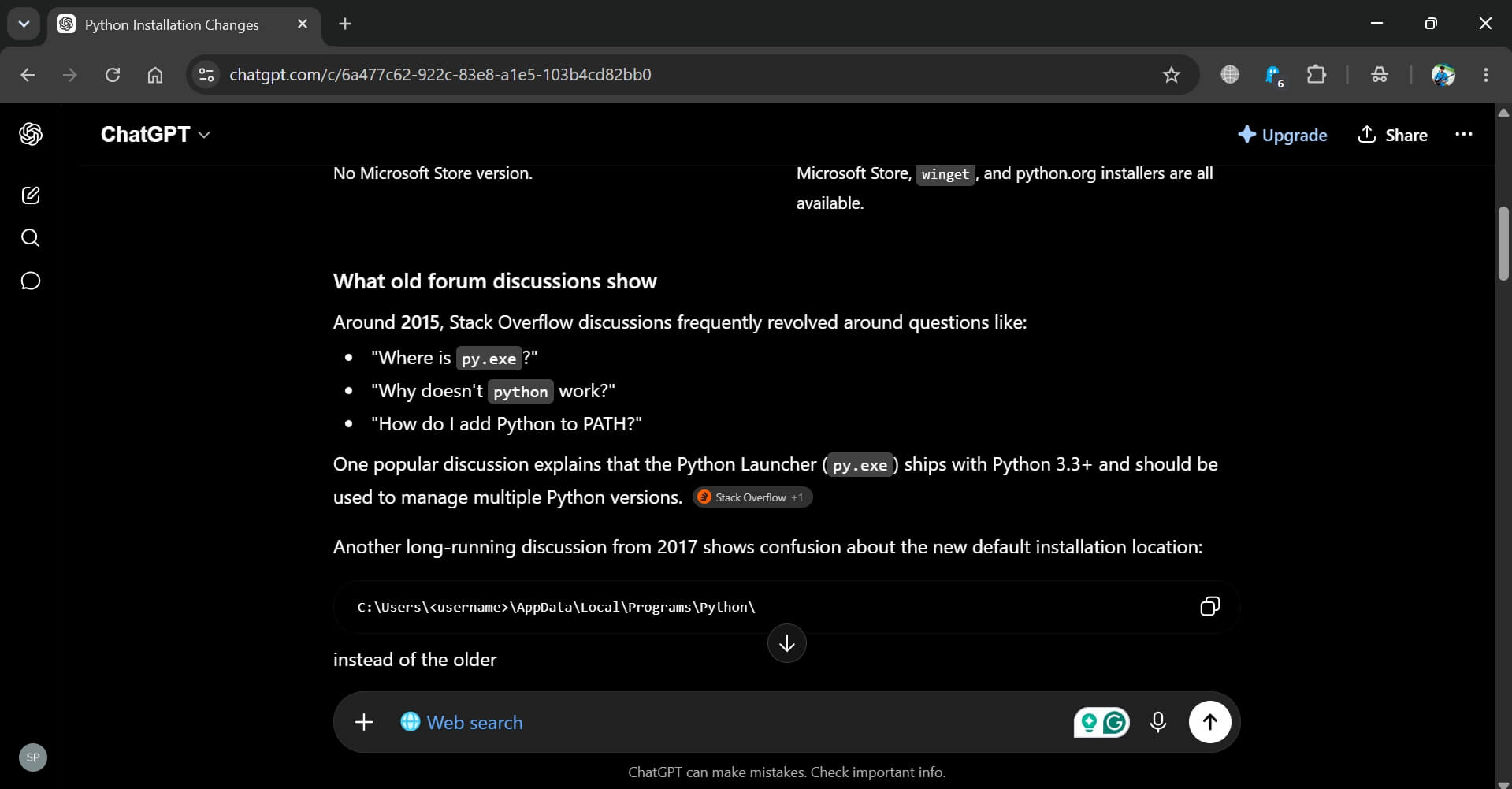Open attachments with the plus icon

[364, 722]
